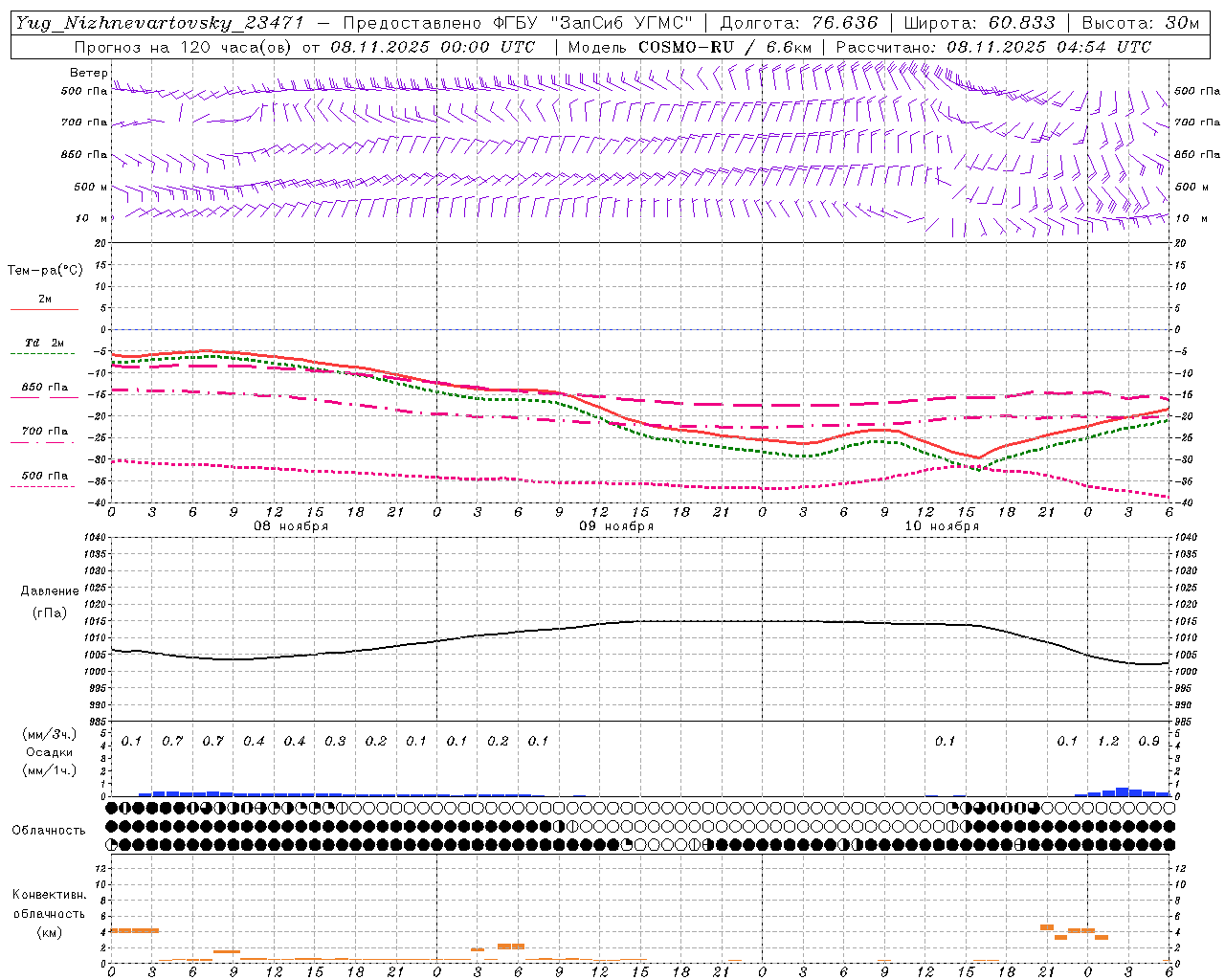Click the 1.2 precipitation amount
This screenshot has width=1225, height=980.
tap(1108, 742)
